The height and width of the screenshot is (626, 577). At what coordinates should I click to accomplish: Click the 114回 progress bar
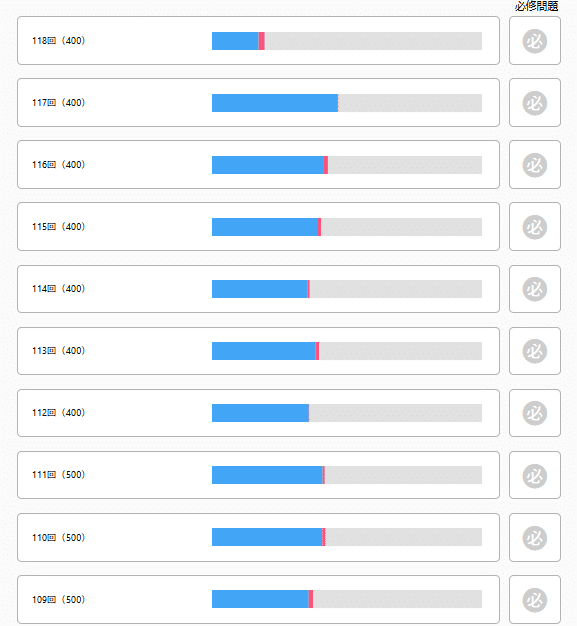[347, 289]
